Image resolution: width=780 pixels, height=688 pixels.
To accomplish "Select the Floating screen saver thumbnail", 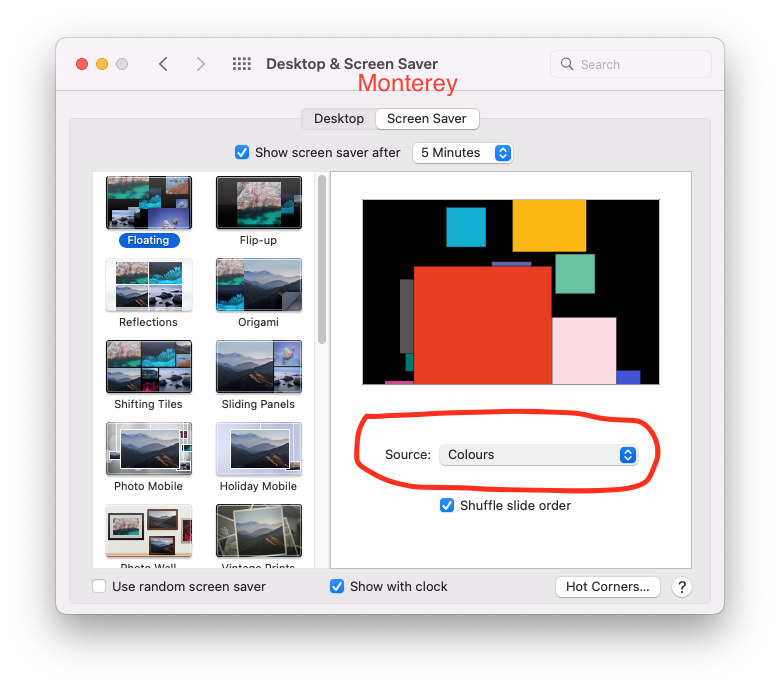I will click(x=149, y=202).
